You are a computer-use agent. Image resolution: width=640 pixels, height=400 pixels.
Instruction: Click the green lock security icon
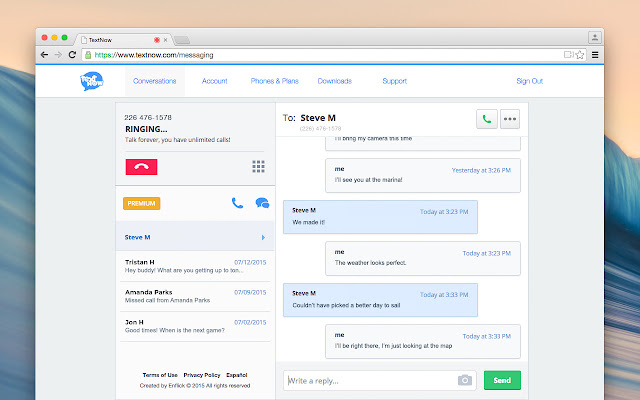[88, 55]
